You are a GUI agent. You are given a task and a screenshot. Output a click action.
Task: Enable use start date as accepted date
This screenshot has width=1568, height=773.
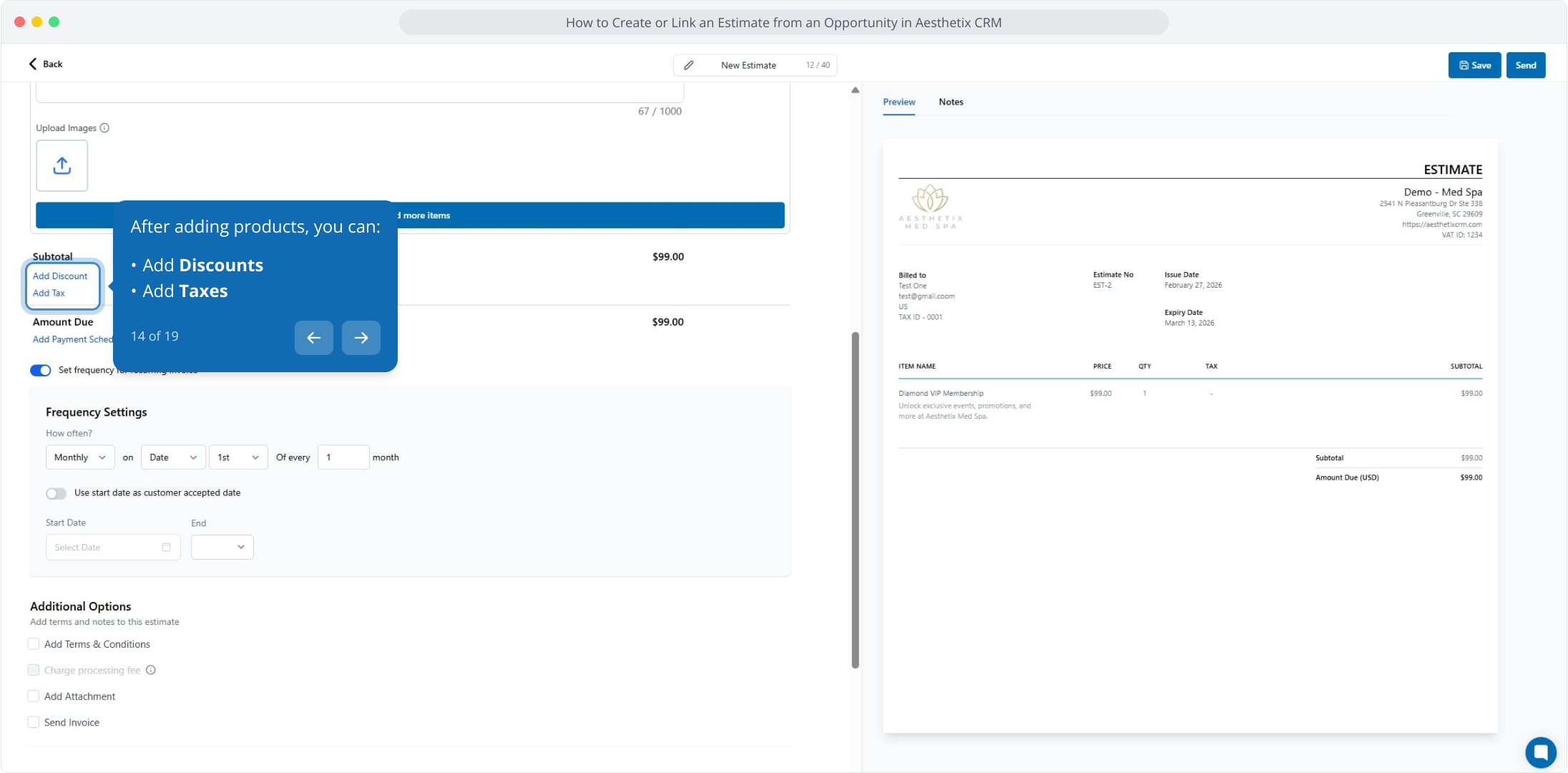[x=56, y=493]
